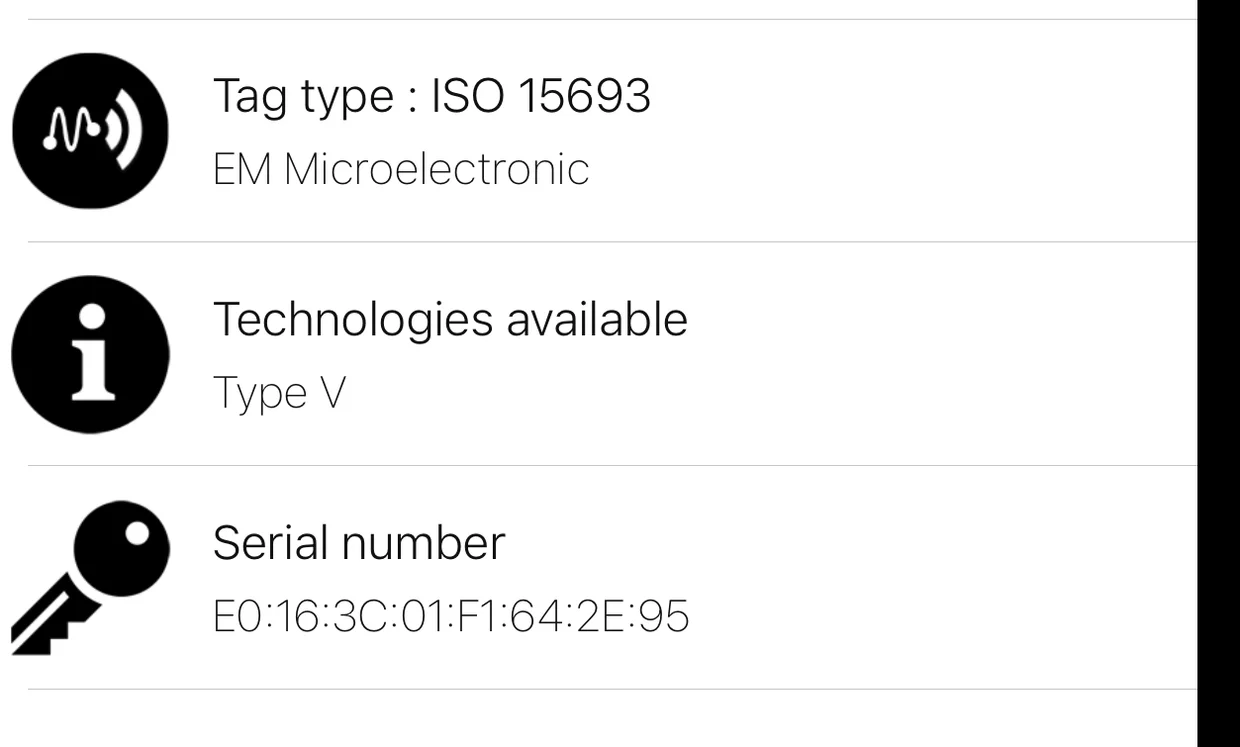Click the curved signal arcs in the tag icon
The height and width of the screenshot is (747, 1240).
[x=125, y=132]
